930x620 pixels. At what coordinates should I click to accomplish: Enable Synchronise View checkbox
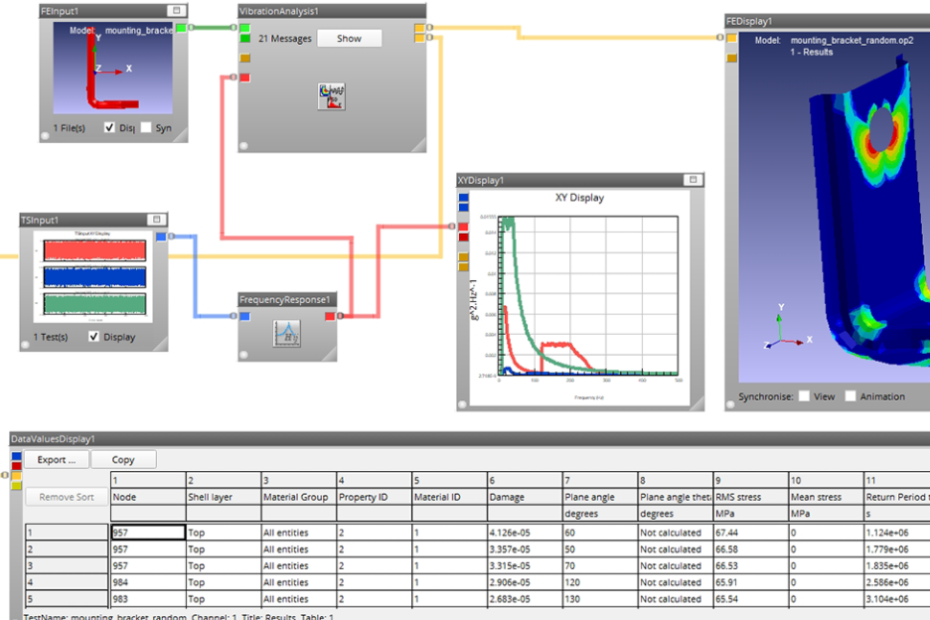[804, 396]
